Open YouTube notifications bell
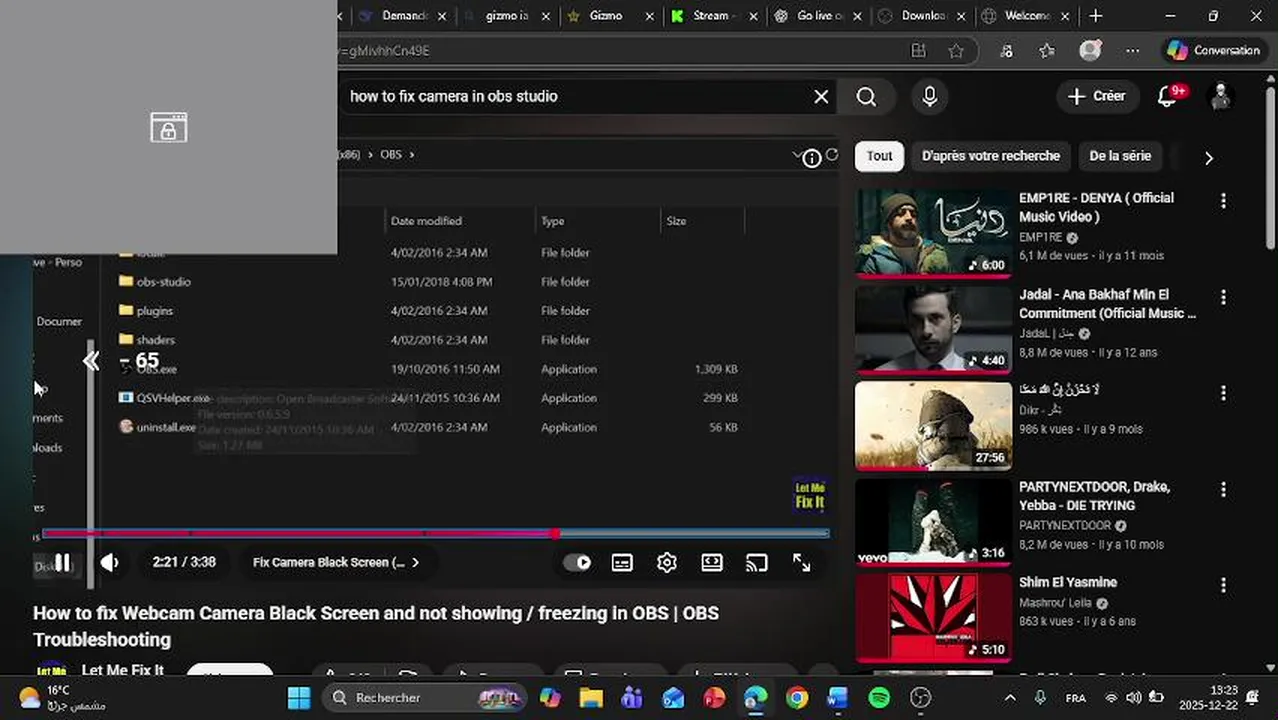This screenshot has width=1278, height=720. tap(1167, 96)
